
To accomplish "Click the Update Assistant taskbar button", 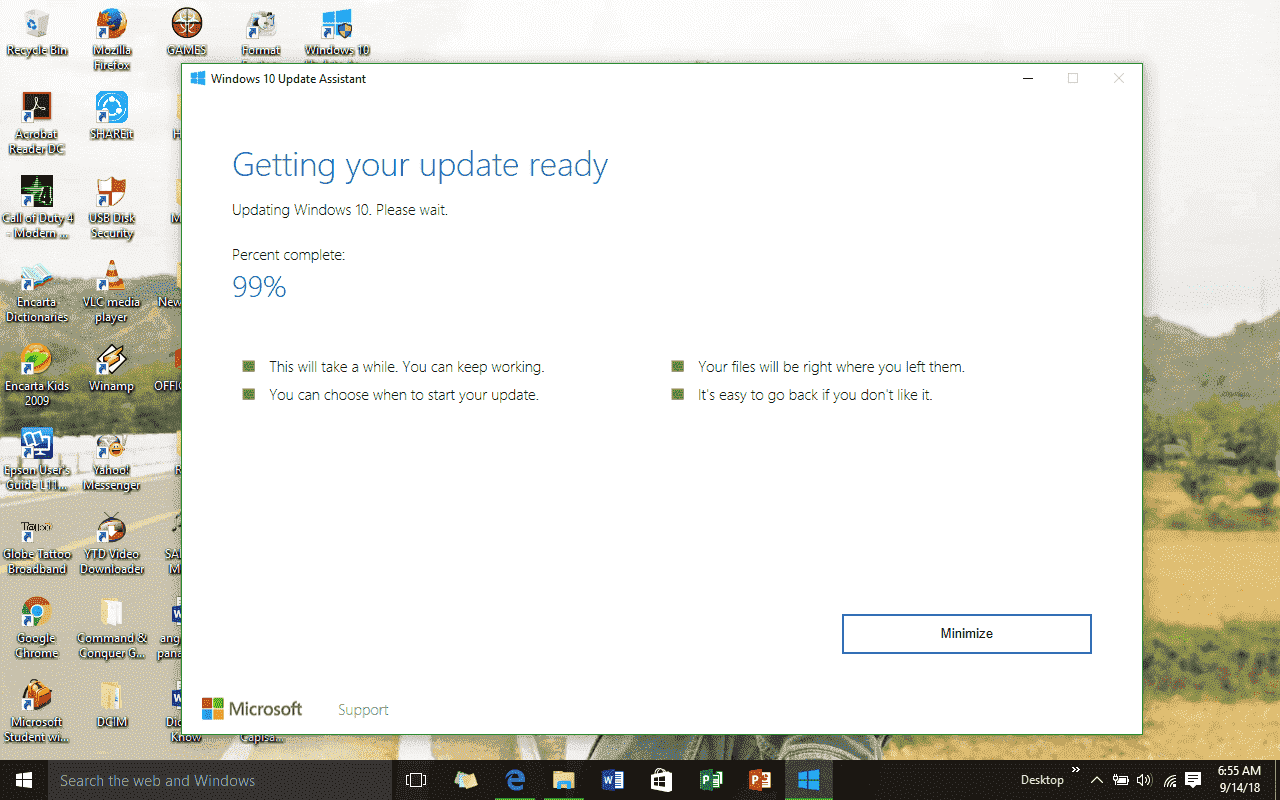I will (x=809, y=780).
